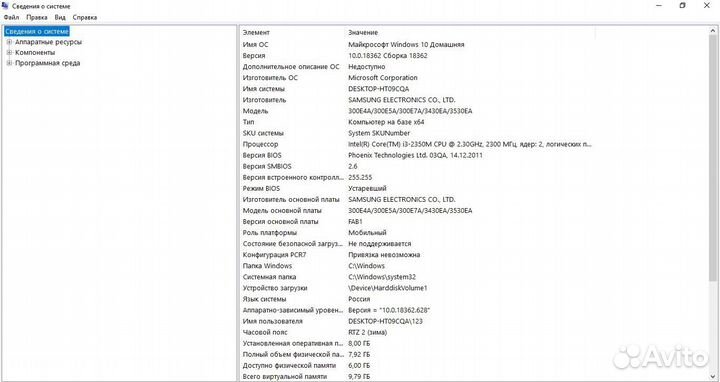Select value 255.255
Screen dimensions: 720x382
pos(360,177)
